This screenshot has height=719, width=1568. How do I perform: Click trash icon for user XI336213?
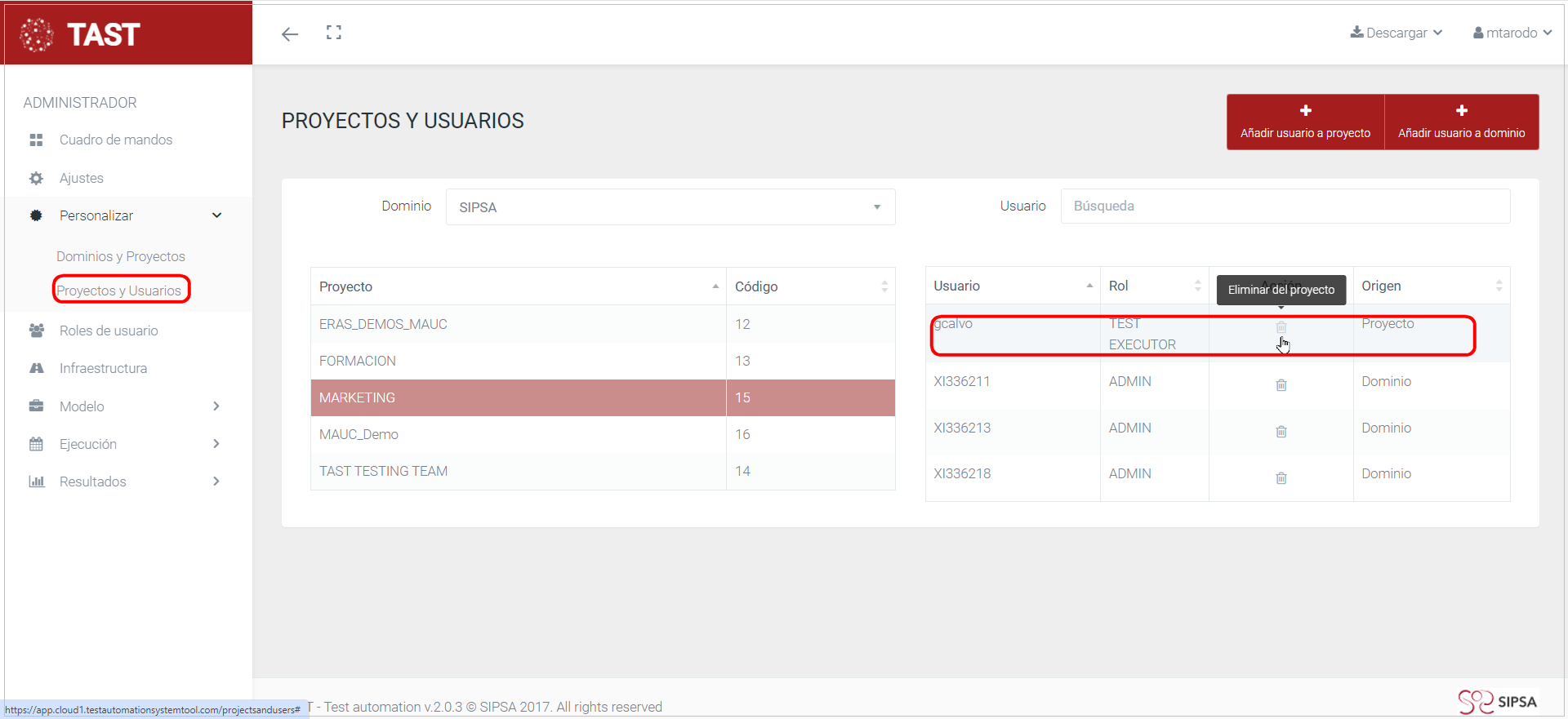(1281, 431)
